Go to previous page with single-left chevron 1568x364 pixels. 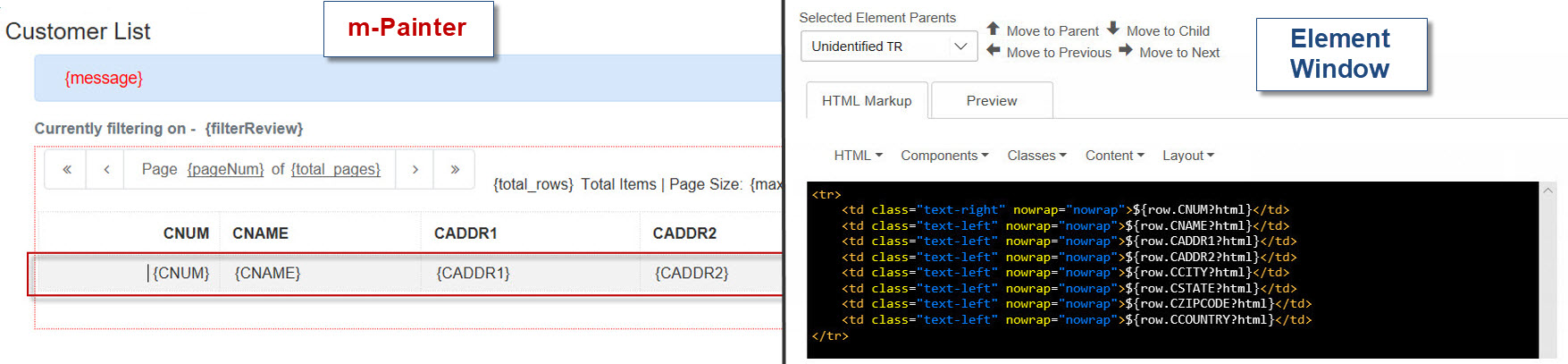point(106,169)
